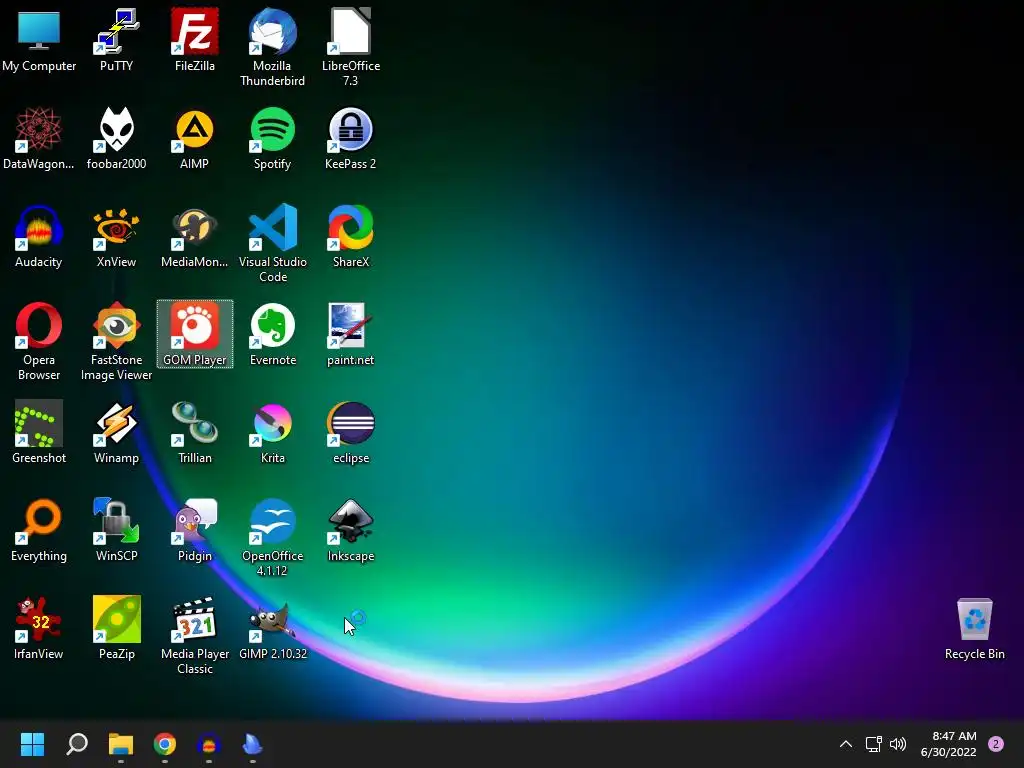The image size is (1024, 768).
Task: Select the Trillian shortcut
Action: point(195,432)
